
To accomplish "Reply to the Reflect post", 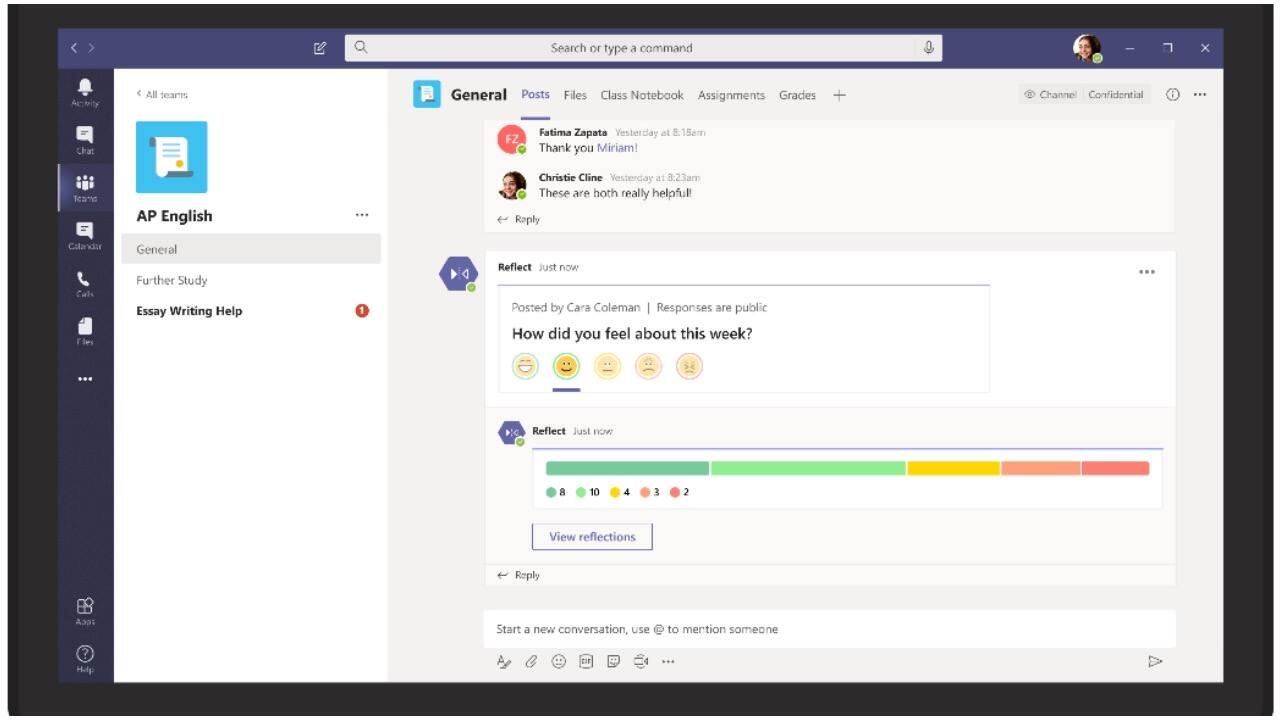I will pos(518,575).
